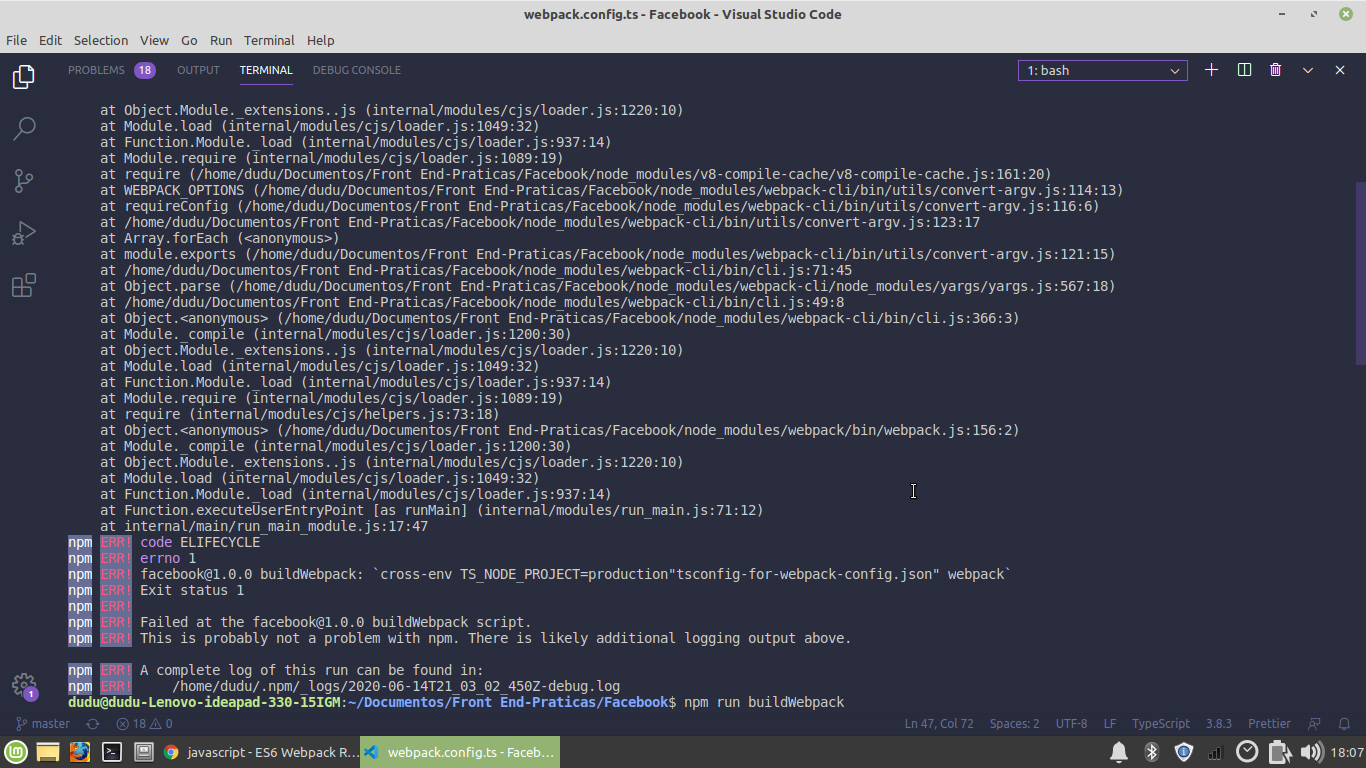The width and height of the screenshot is (1366, 768).
Task: Launch Firefox from the taskbar
Action: tap(80, 752)
